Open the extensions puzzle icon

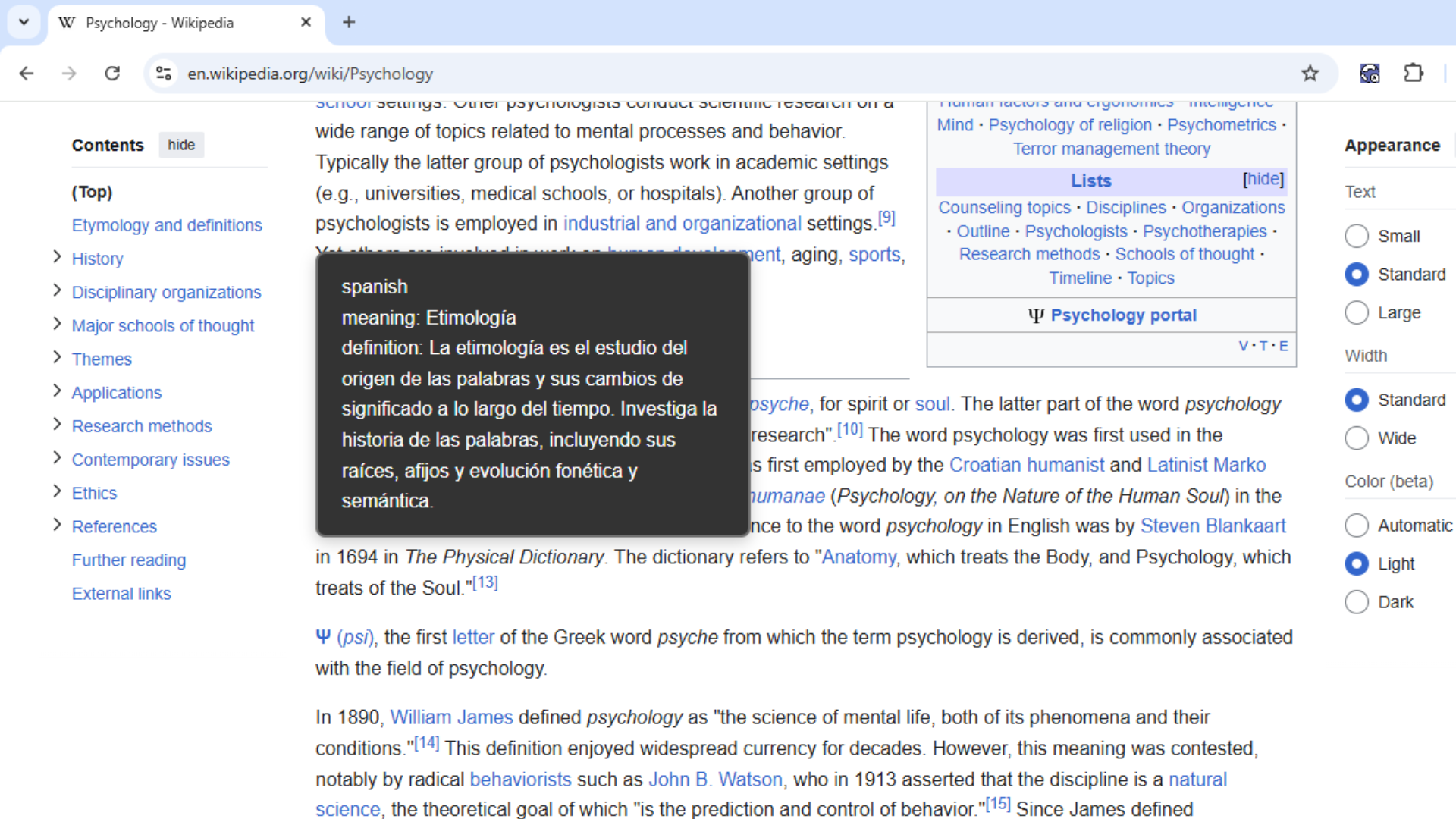(1413, 74)
